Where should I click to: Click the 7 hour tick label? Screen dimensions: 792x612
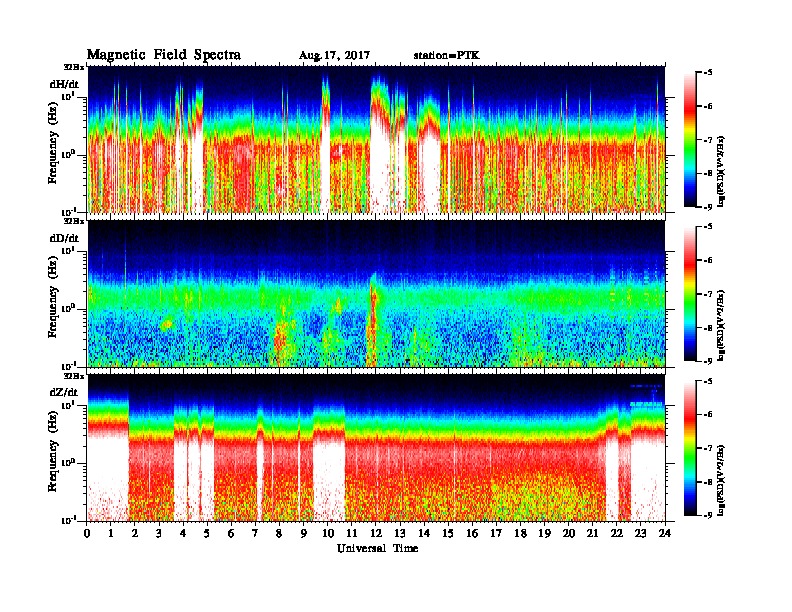click(256, 534)
